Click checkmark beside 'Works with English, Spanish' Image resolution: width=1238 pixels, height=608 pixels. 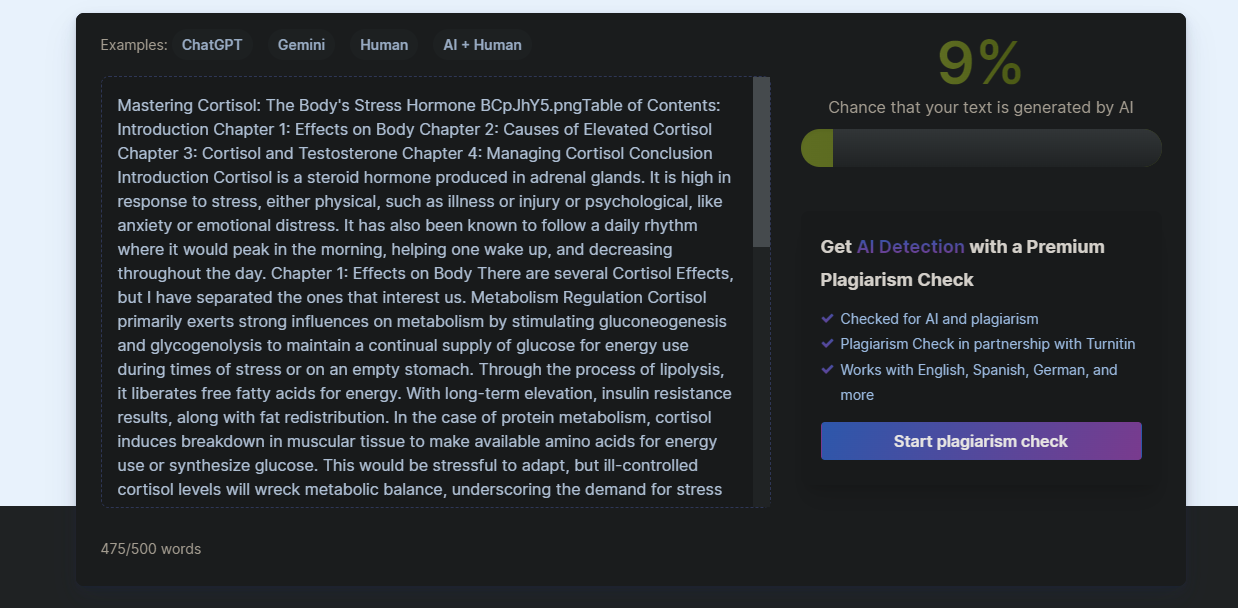click(x=827, y=369)
